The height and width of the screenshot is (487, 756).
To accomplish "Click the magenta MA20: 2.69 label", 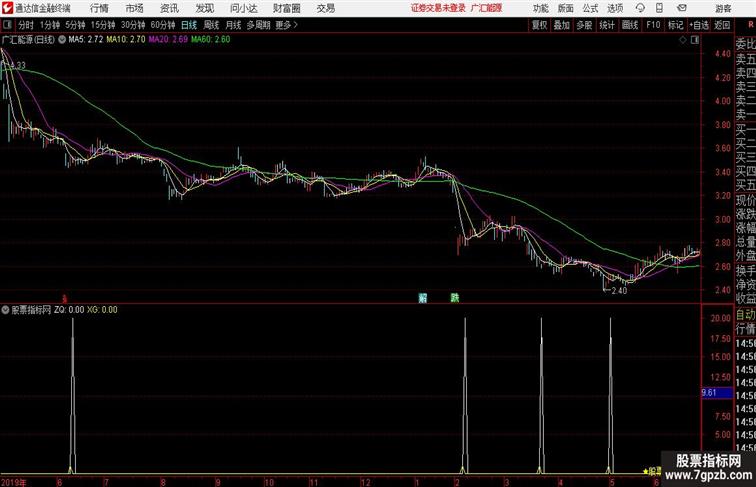I will point(168,40).
